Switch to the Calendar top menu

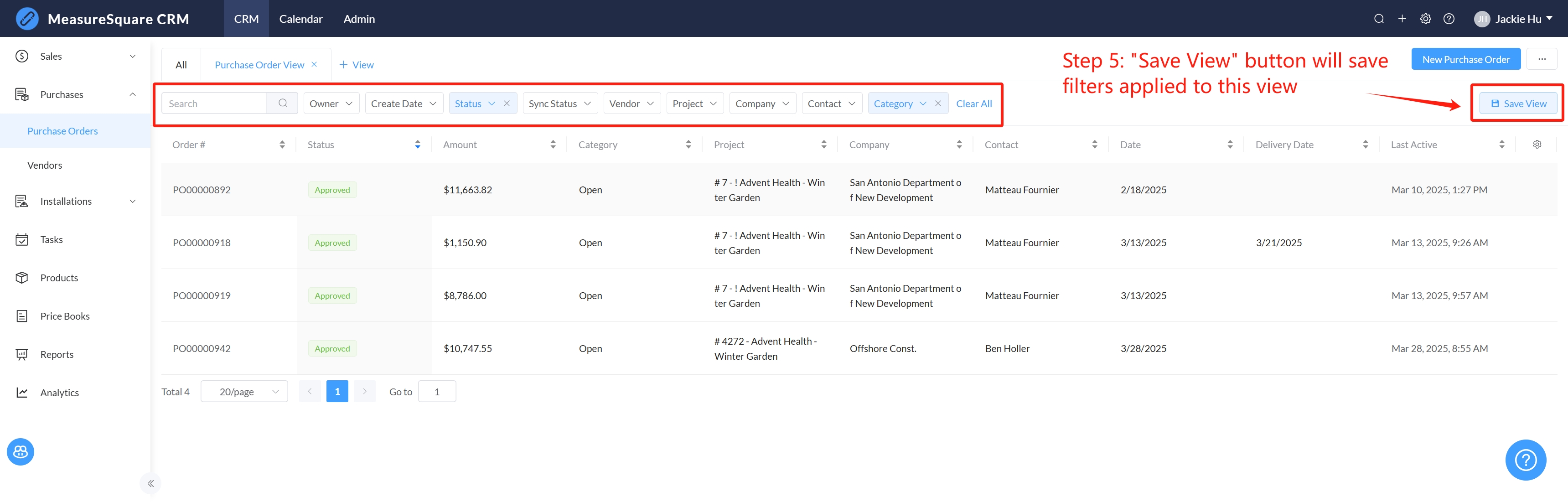point(300,19)
